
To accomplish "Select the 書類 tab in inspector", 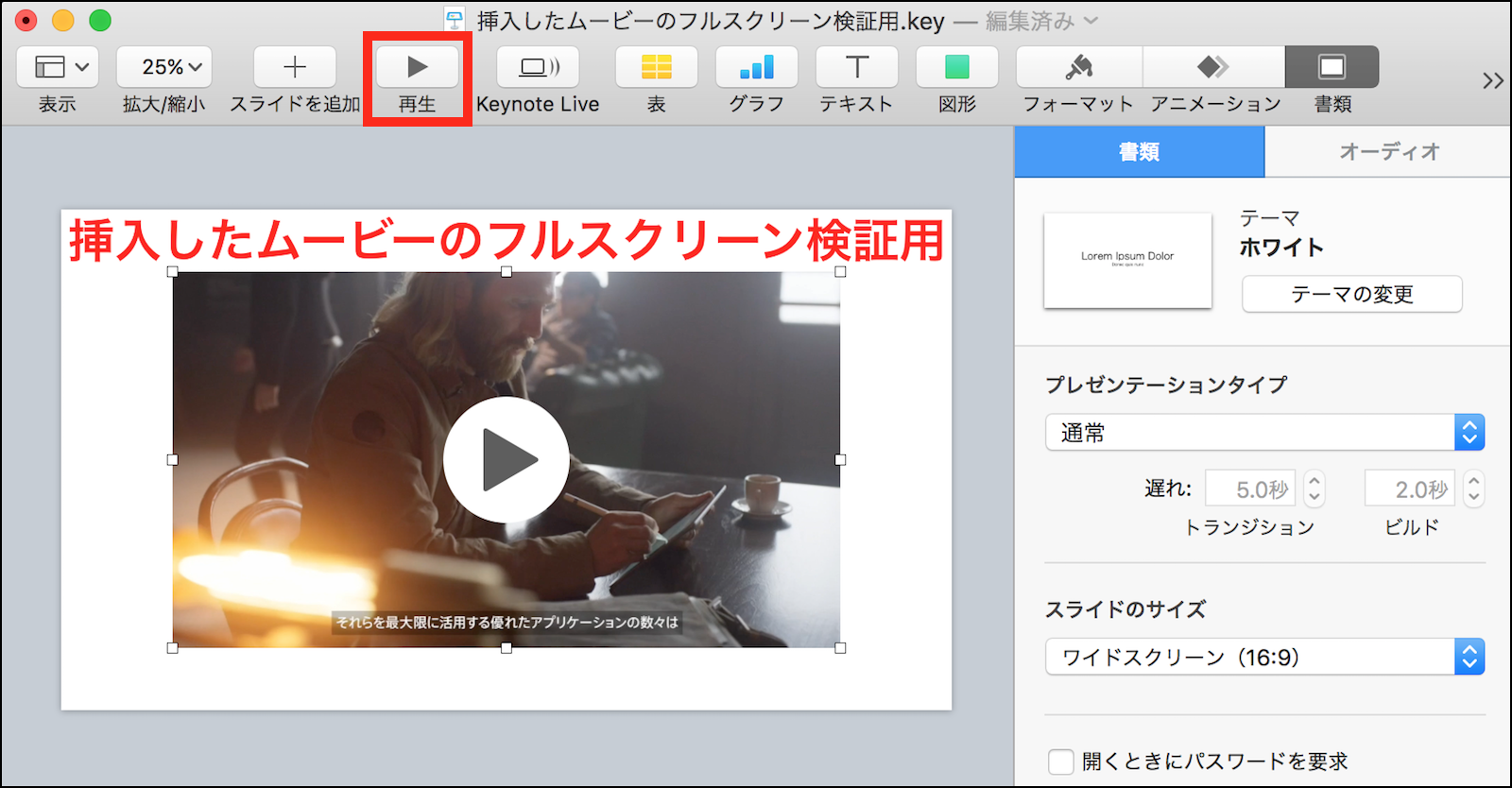I will click(x=1139, y=151).
